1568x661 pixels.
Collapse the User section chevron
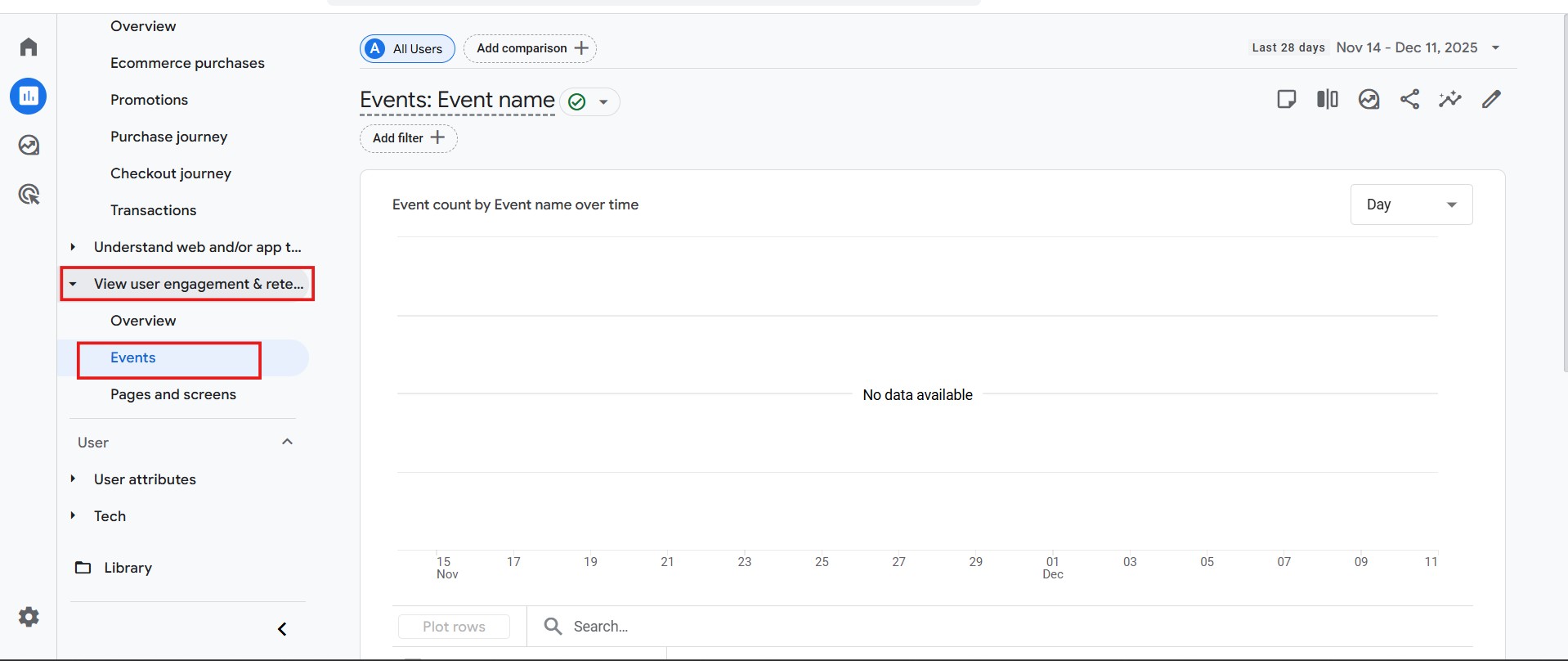287,442
